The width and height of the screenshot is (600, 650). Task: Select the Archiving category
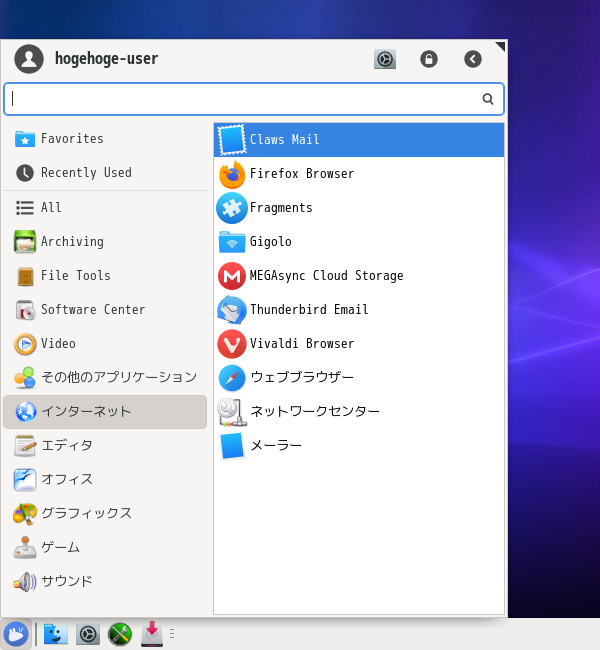(x=105, y=242)
